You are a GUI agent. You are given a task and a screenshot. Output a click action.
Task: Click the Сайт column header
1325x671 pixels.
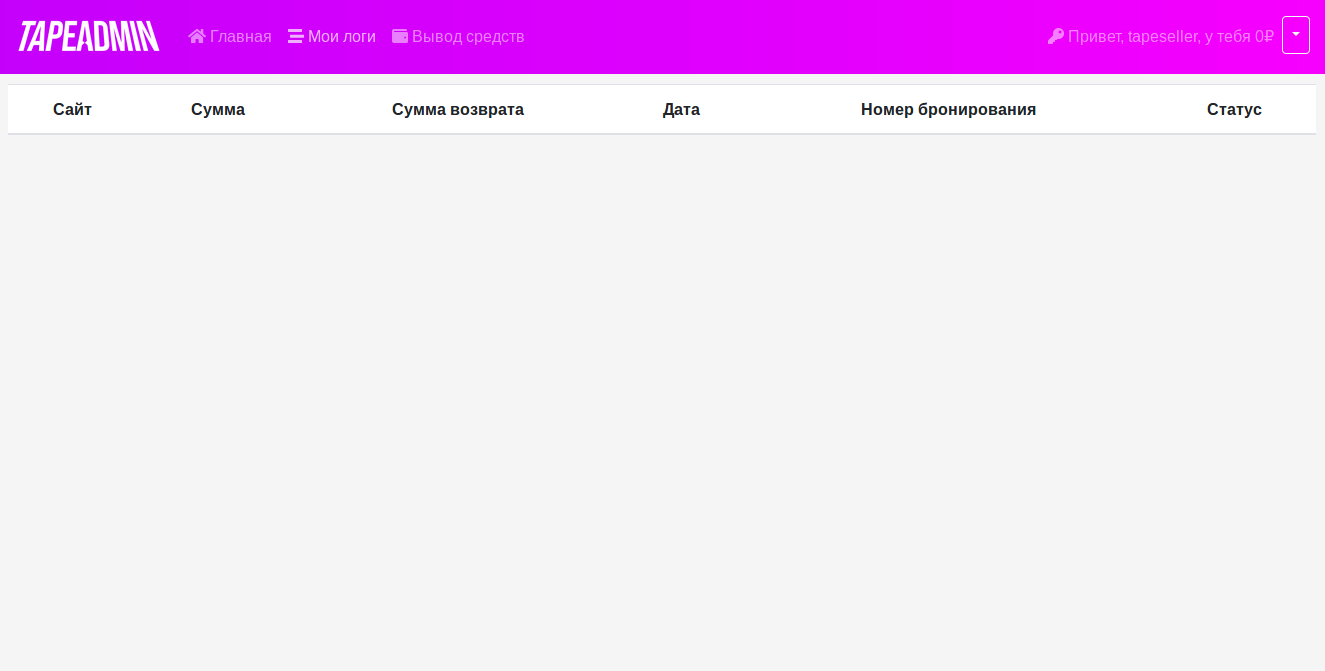pyautogui.click(x=72, y=109)
